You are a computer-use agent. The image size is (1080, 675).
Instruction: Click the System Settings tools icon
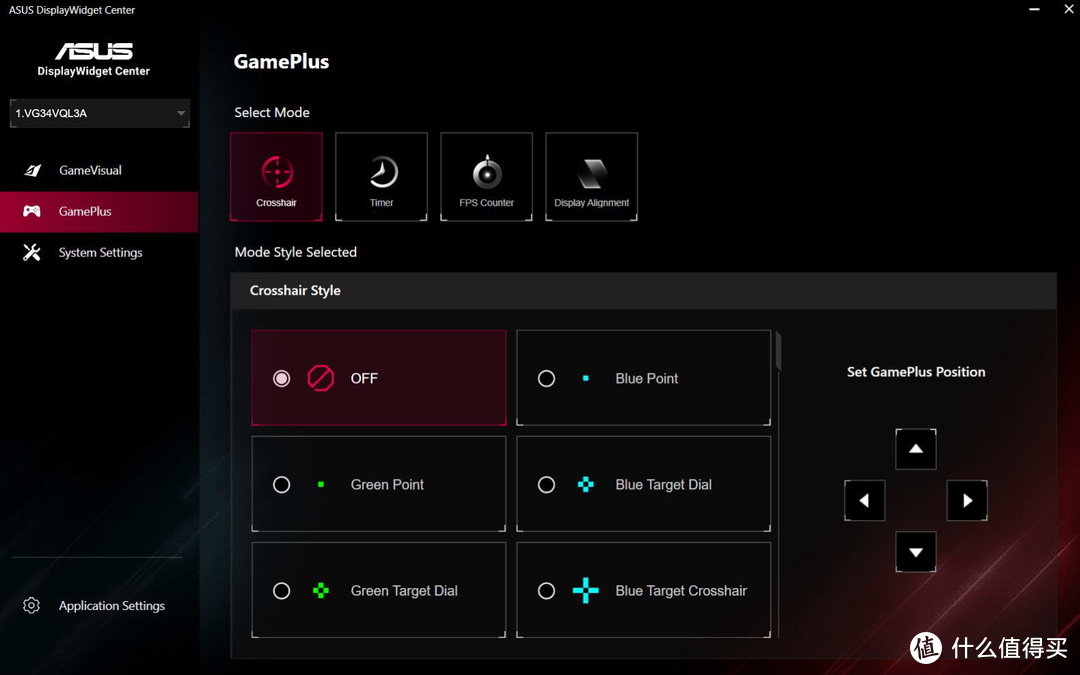[x=32, y=253]
